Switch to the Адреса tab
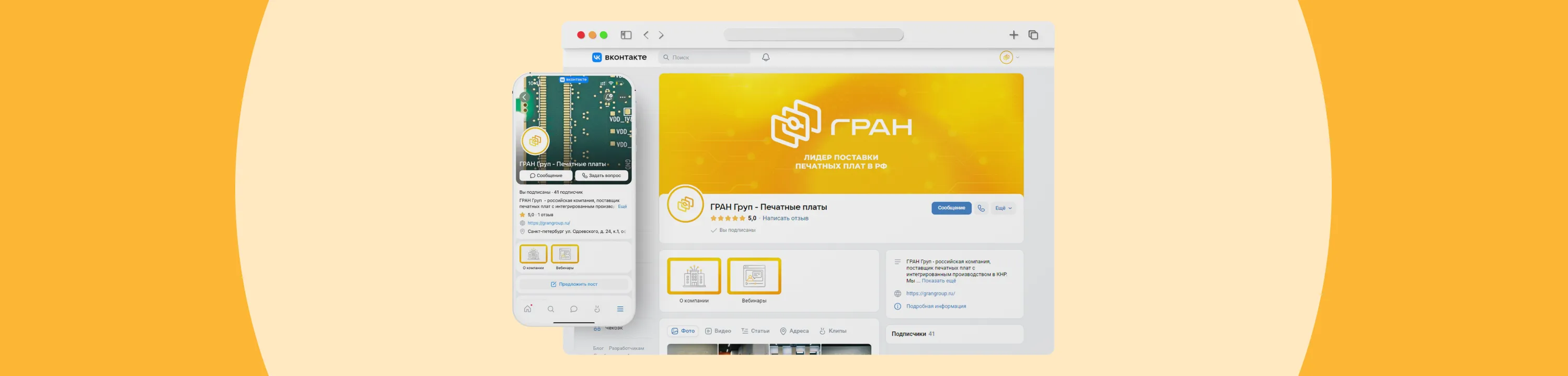Screen dimensions: 1568x376 pyautogui.click(x=794, y=331)
